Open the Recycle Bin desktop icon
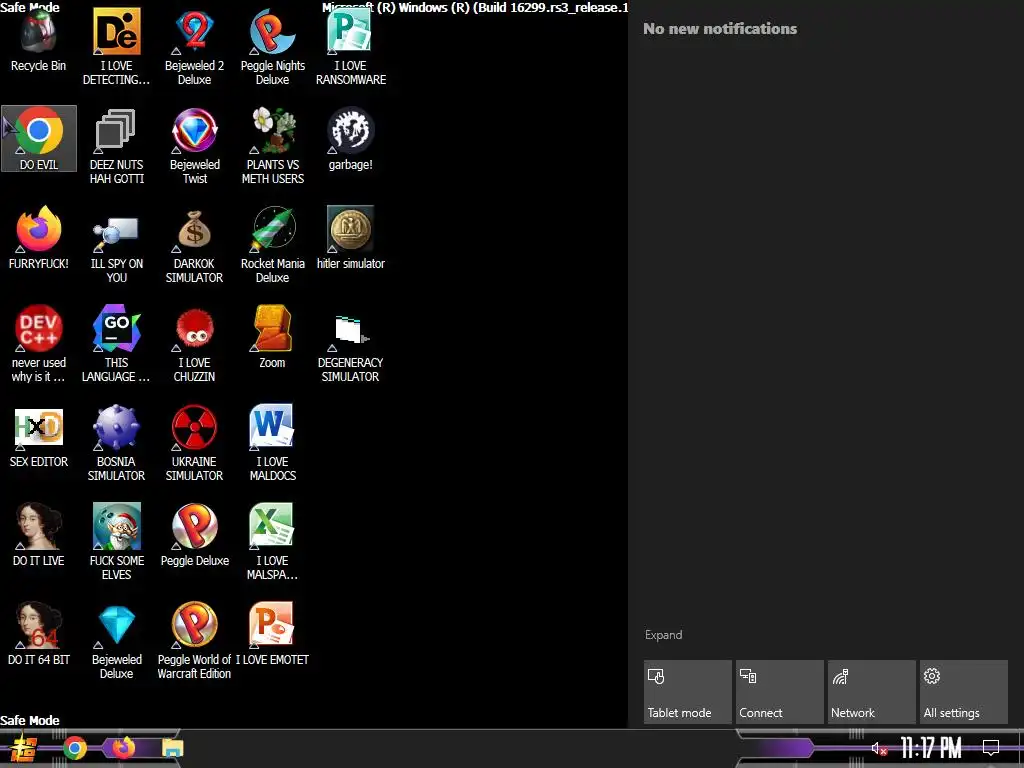The height and width of the screenshot is (768, 1024). coord(39,40)
